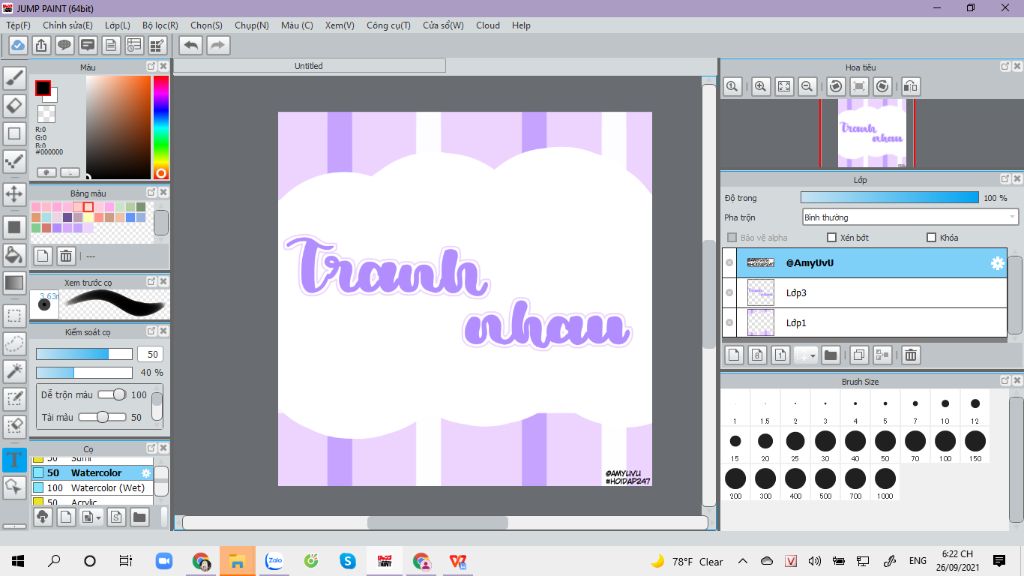Adjust the Độ trong opacity slider
Viewport: 1024px width, 576px height.
pos(889,198)
